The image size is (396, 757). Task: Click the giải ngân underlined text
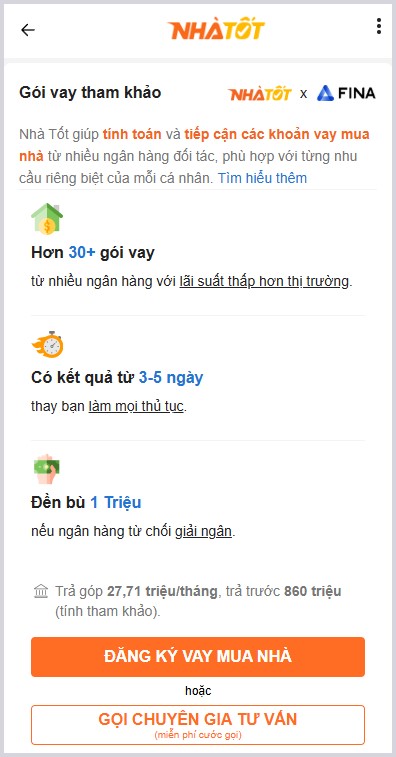coord(203,532)
